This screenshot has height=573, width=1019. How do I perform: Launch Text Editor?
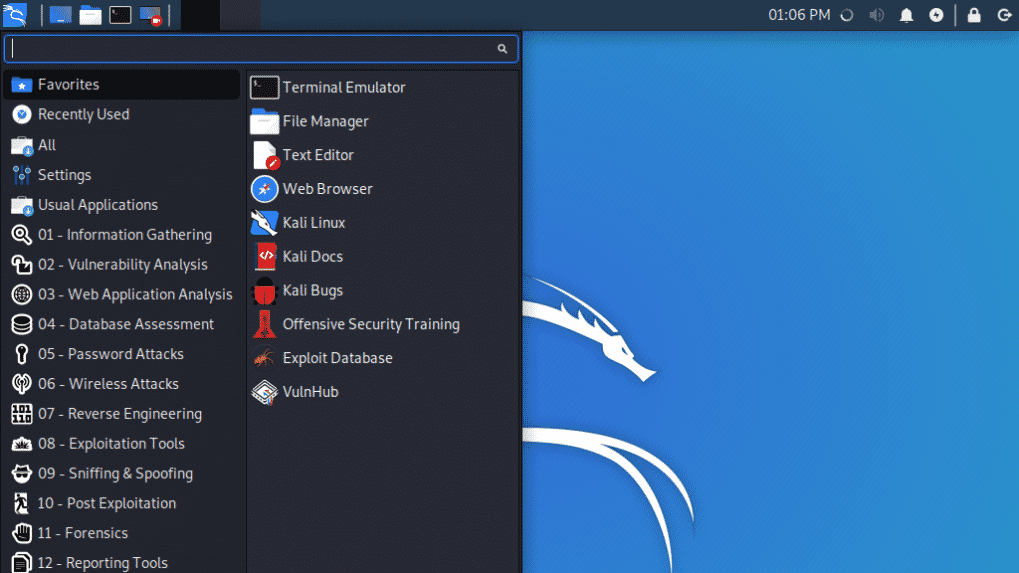(x=383, y=155)
